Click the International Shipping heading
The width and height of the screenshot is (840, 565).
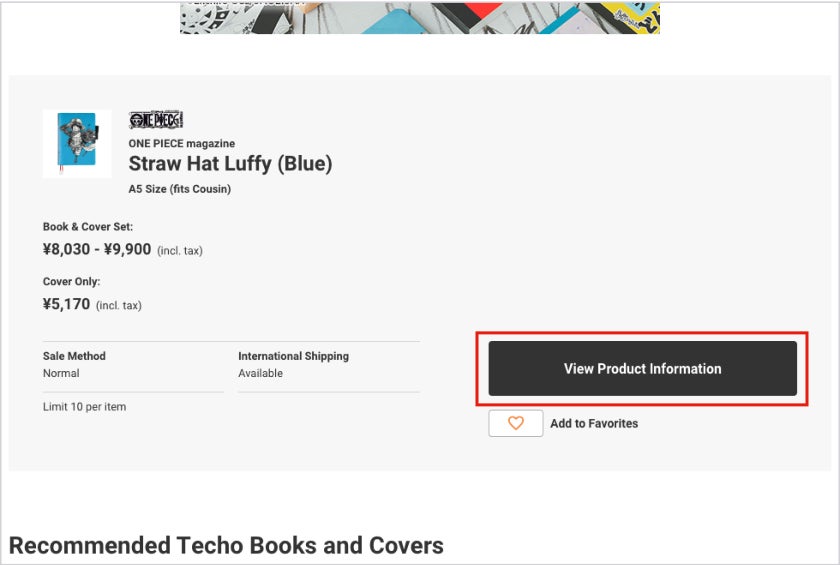(293, 356)
